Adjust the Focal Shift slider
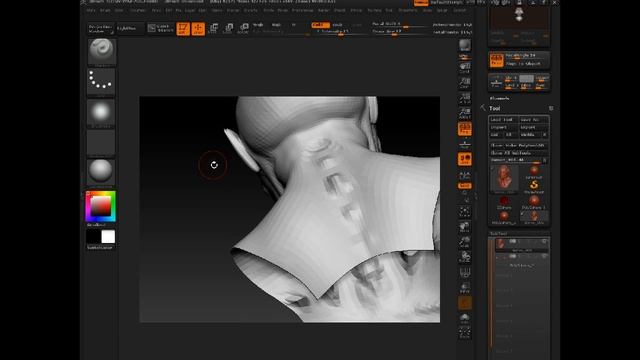The width and height of the screenshot is (640, 360). [400, 25]
